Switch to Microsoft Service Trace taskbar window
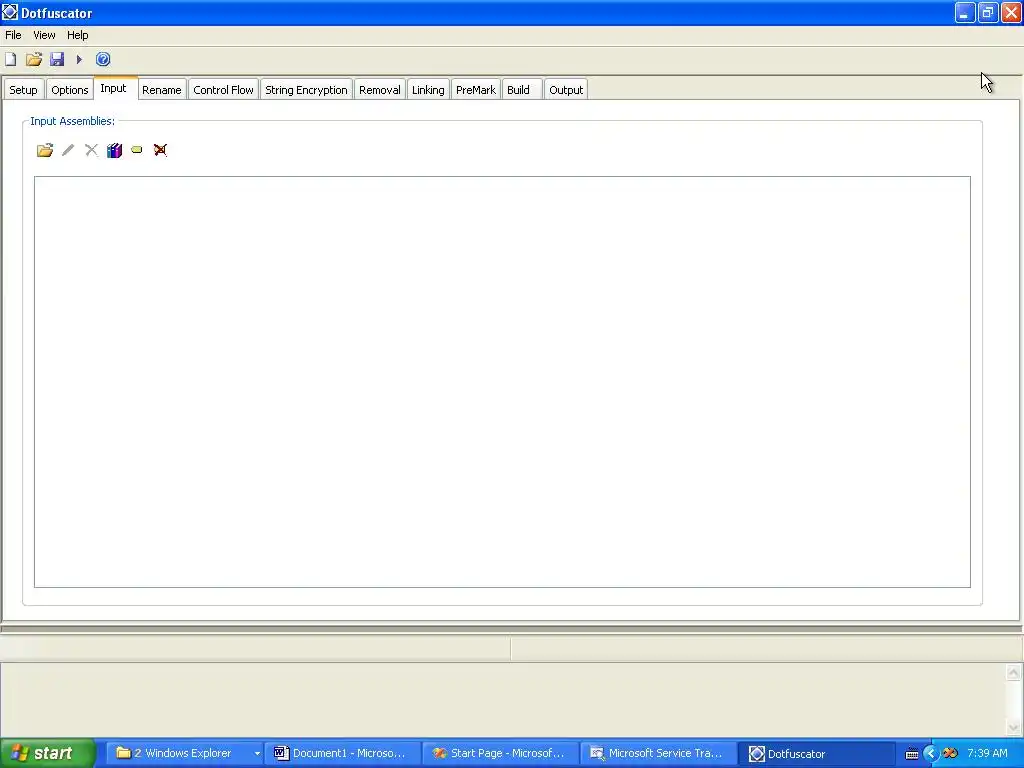 [658, 754]
